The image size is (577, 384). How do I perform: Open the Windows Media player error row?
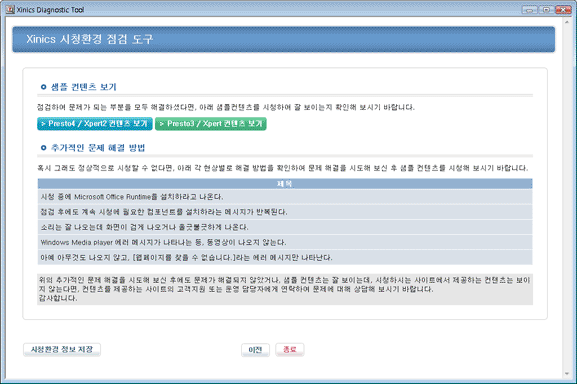(285, 242)
